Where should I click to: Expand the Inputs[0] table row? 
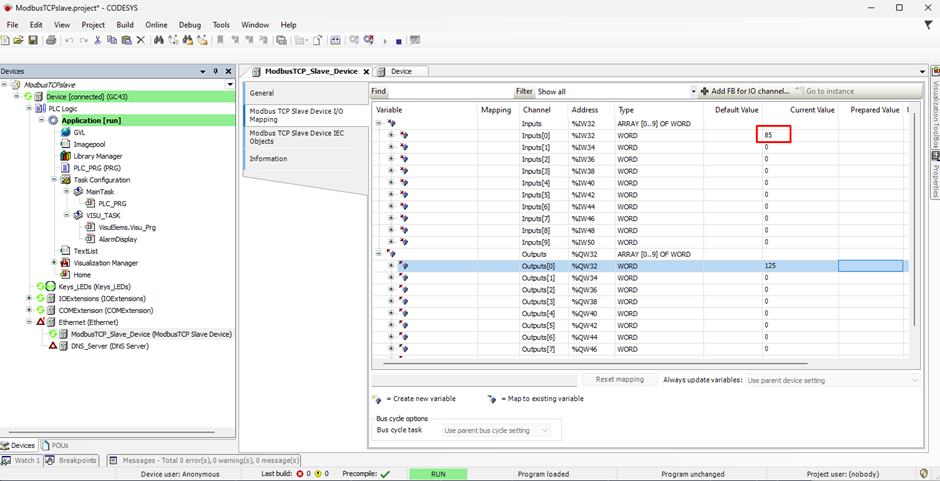[391, 135]
